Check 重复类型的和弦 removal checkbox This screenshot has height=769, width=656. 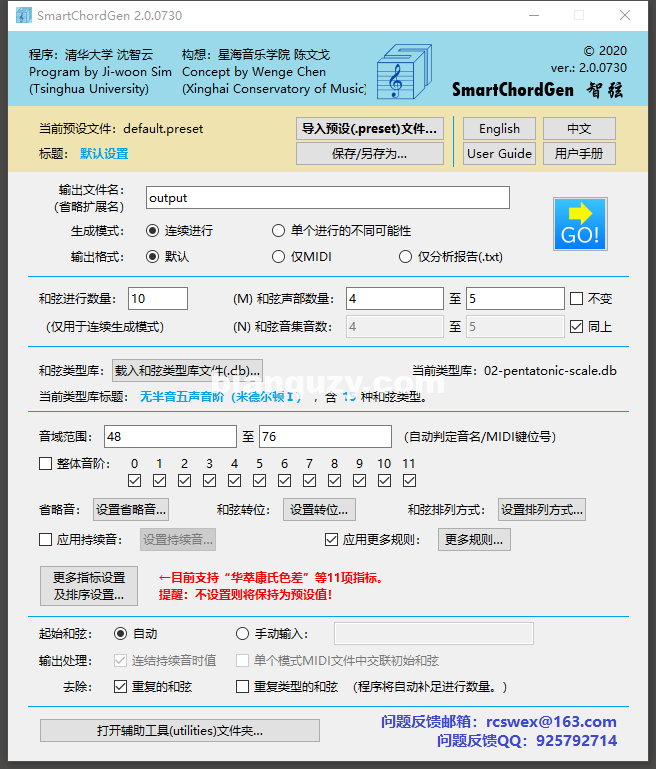pyautogui.click(x=242, y=687)
